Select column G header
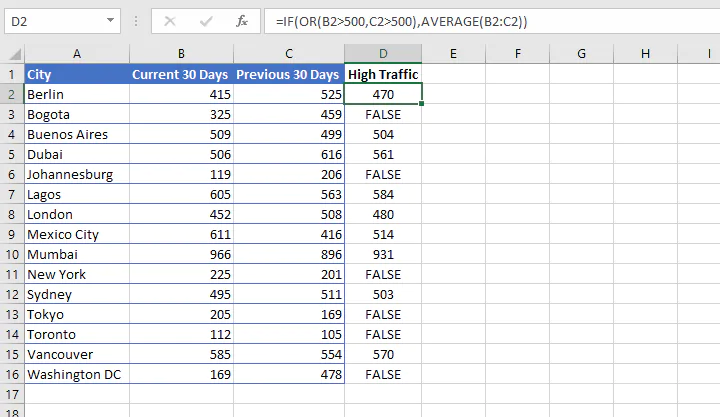This screenshot has height=417, width=720. tap(581, 54)
